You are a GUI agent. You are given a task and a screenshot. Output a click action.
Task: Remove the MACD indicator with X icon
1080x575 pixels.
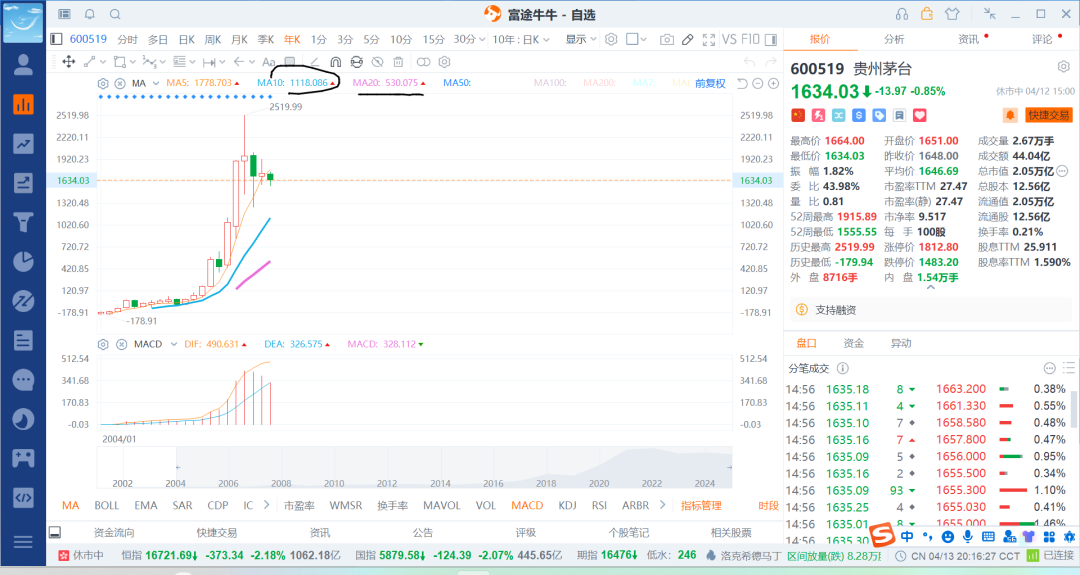point(121,344)
